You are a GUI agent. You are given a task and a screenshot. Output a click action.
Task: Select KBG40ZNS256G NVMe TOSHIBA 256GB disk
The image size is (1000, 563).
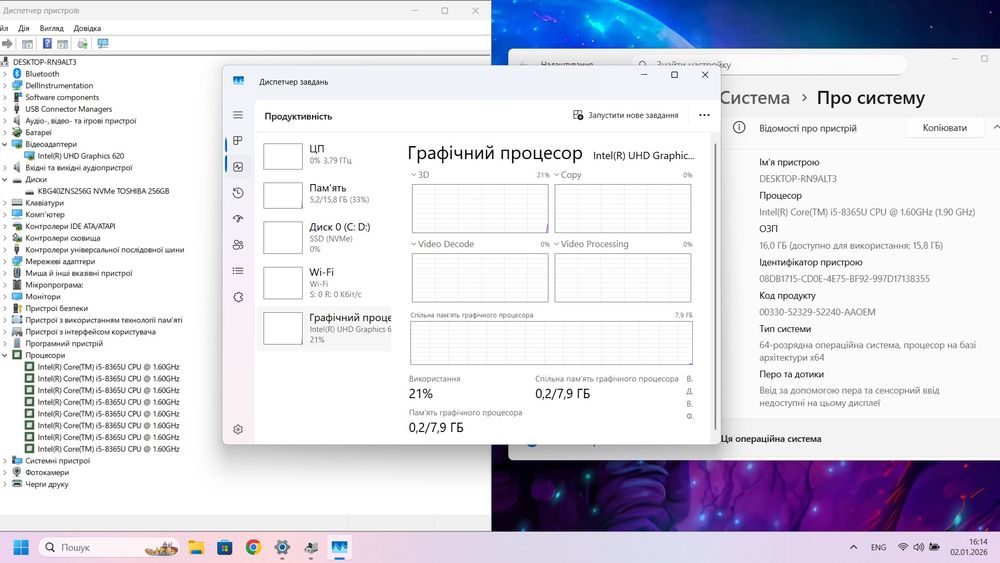point(103,191)
